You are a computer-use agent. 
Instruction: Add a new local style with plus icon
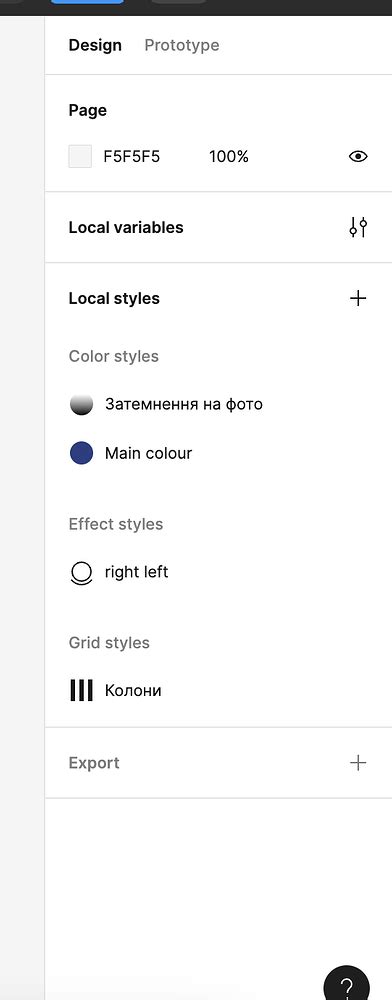(x=358, y=298)
